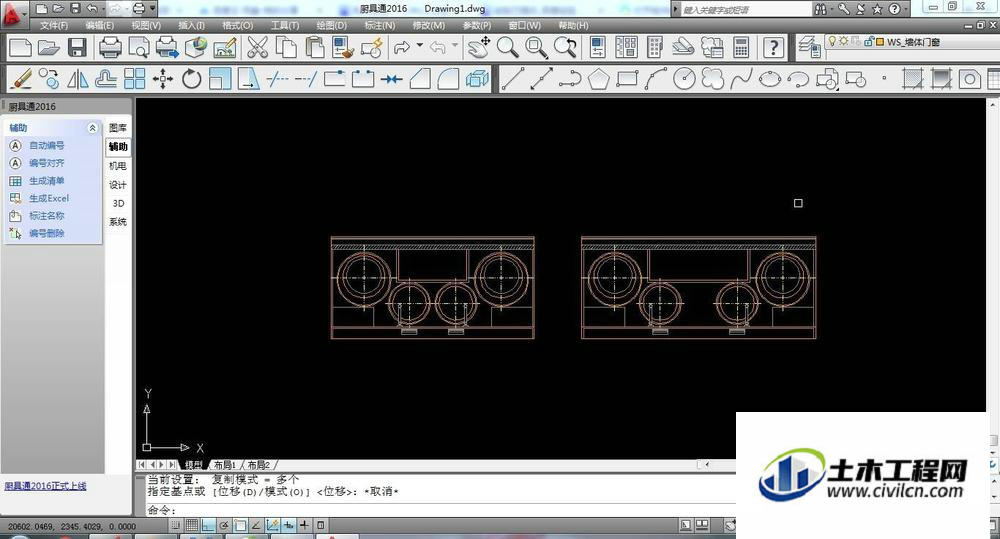Select the Spline curve tool

[x=741, y=79]
